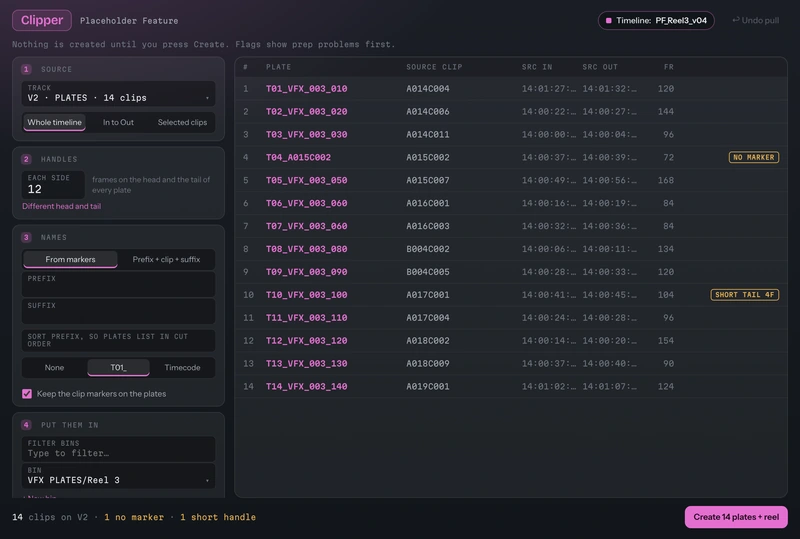
Task: Click the Filter Bins search field
Action: (118, 449)
